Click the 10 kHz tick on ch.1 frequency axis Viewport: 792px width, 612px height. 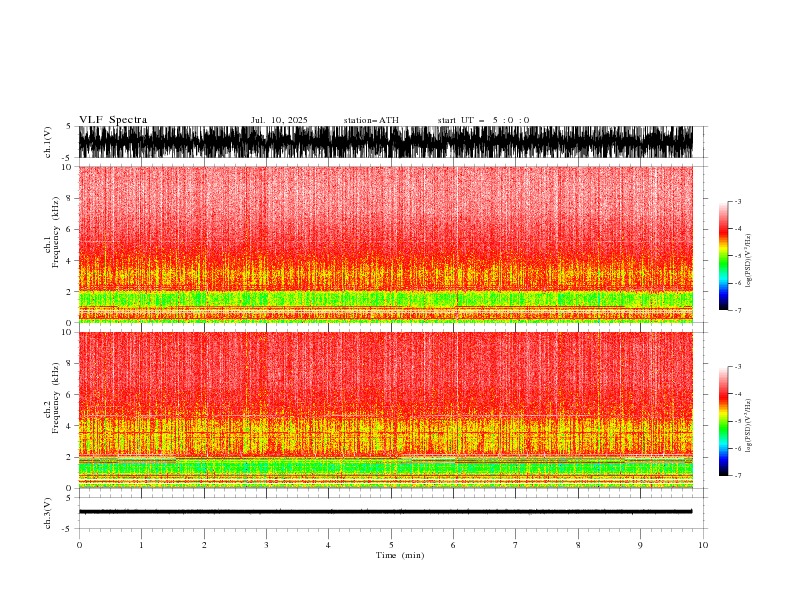tap(66, 167)
